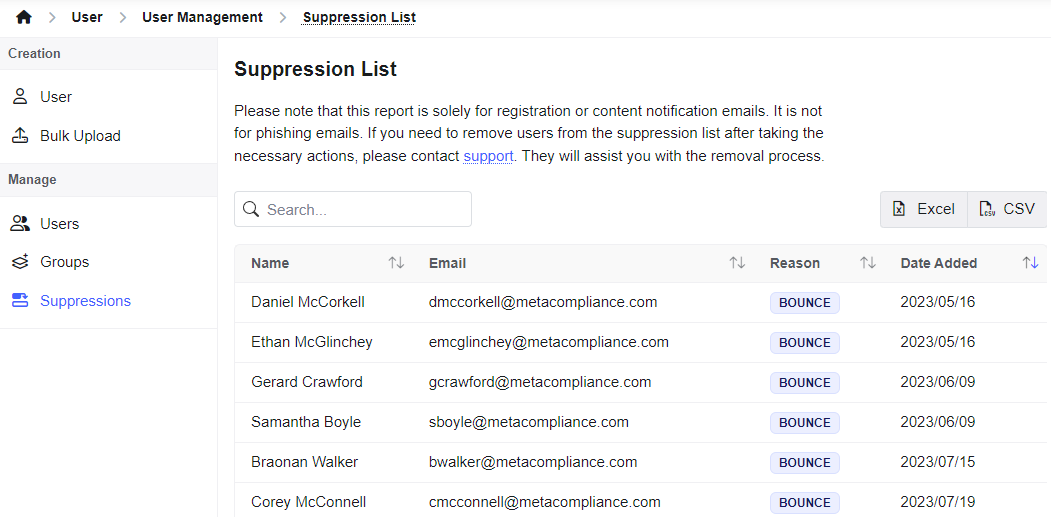Go to the home icon in breadcrumb
Viewport: 1051px width, 517px height.
(x=23, y=17)
